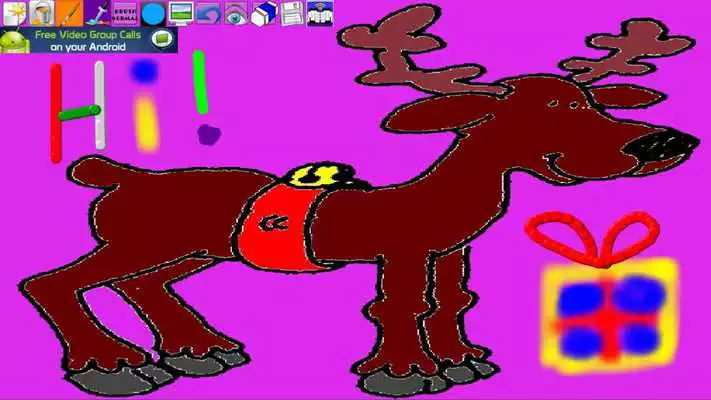Viewport: 711px width, 400px height.
Task: Select the orange paintbrush tool
Action: 69,13
